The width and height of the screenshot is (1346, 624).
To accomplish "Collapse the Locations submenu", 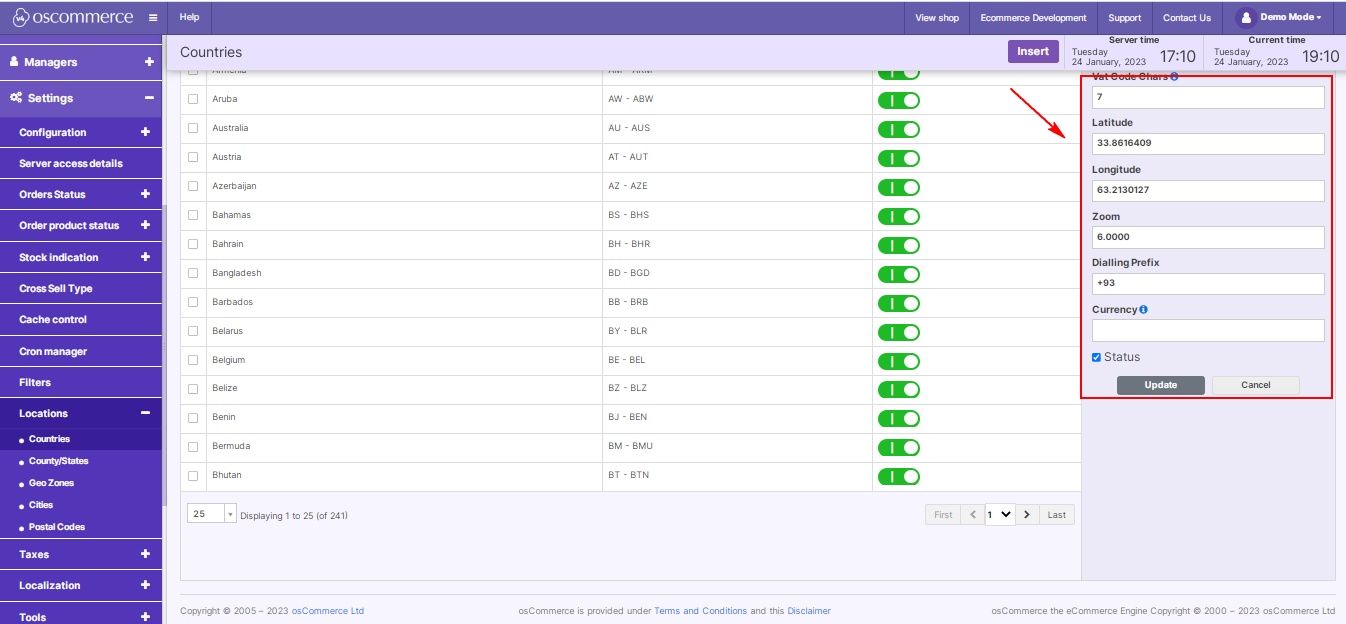I will click(x=145, y=413).
